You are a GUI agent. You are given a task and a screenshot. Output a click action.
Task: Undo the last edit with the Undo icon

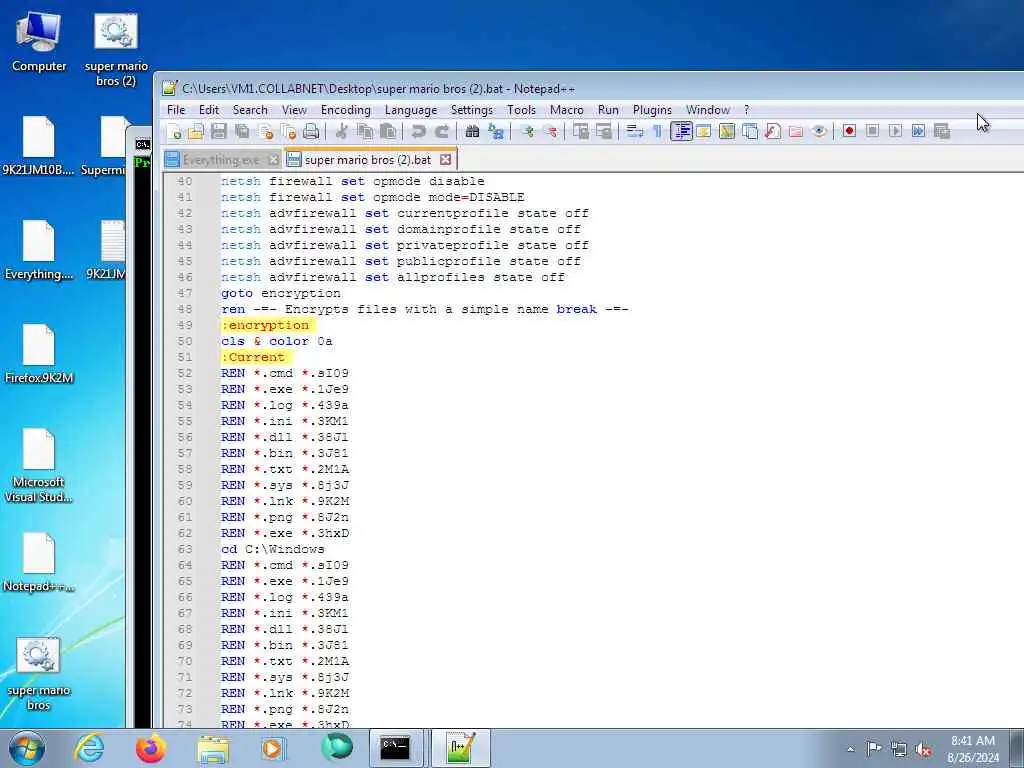tap(419, 131)
